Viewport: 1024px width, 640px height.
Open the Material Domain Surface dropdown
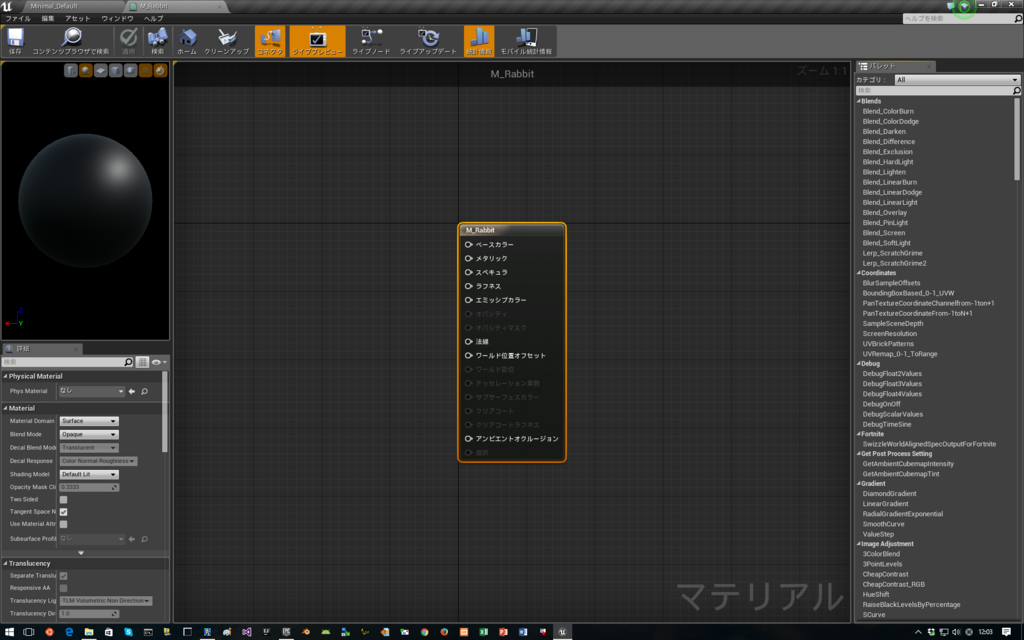click(x=89, y=421)
